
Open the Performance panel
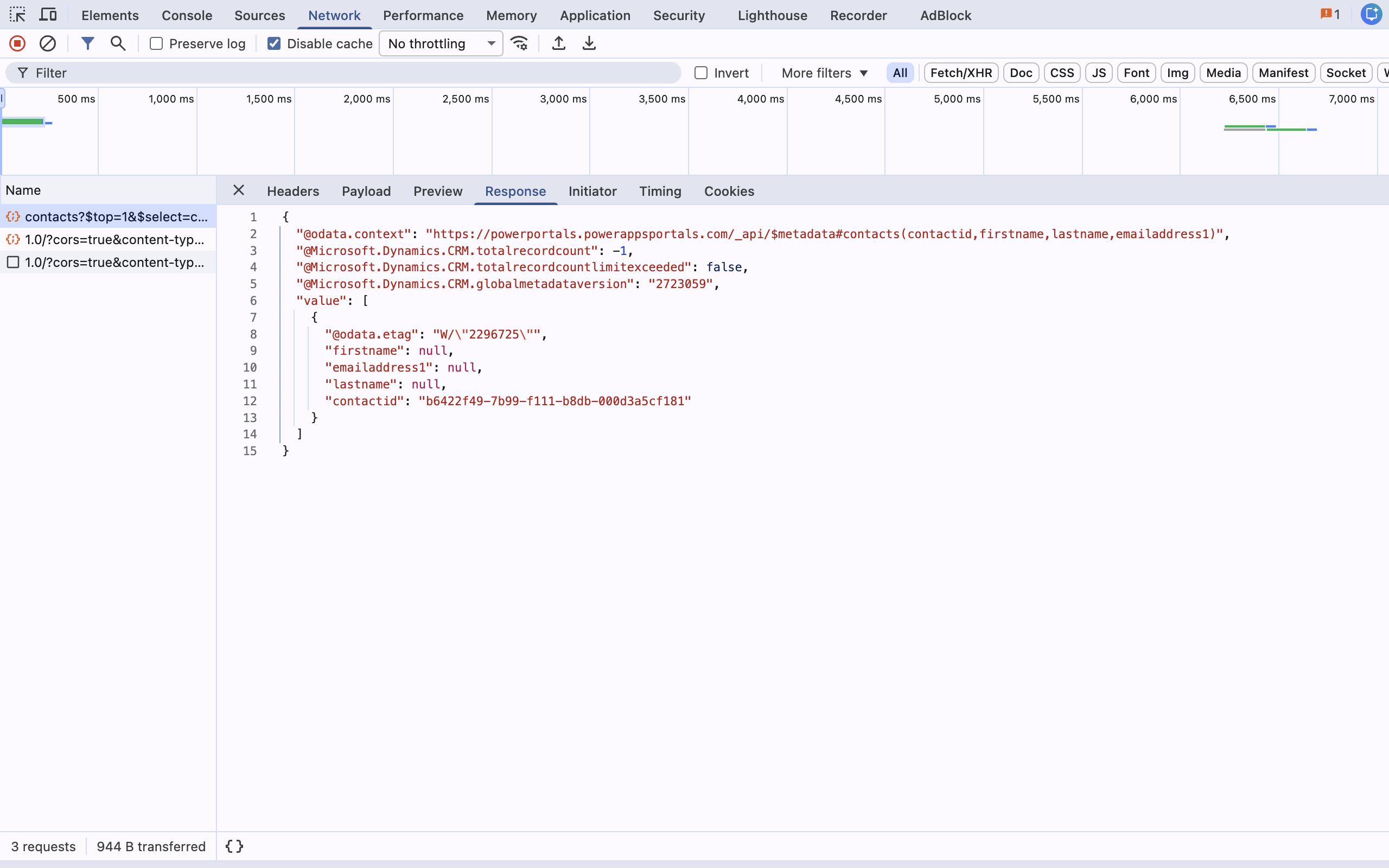coord(423,16)
